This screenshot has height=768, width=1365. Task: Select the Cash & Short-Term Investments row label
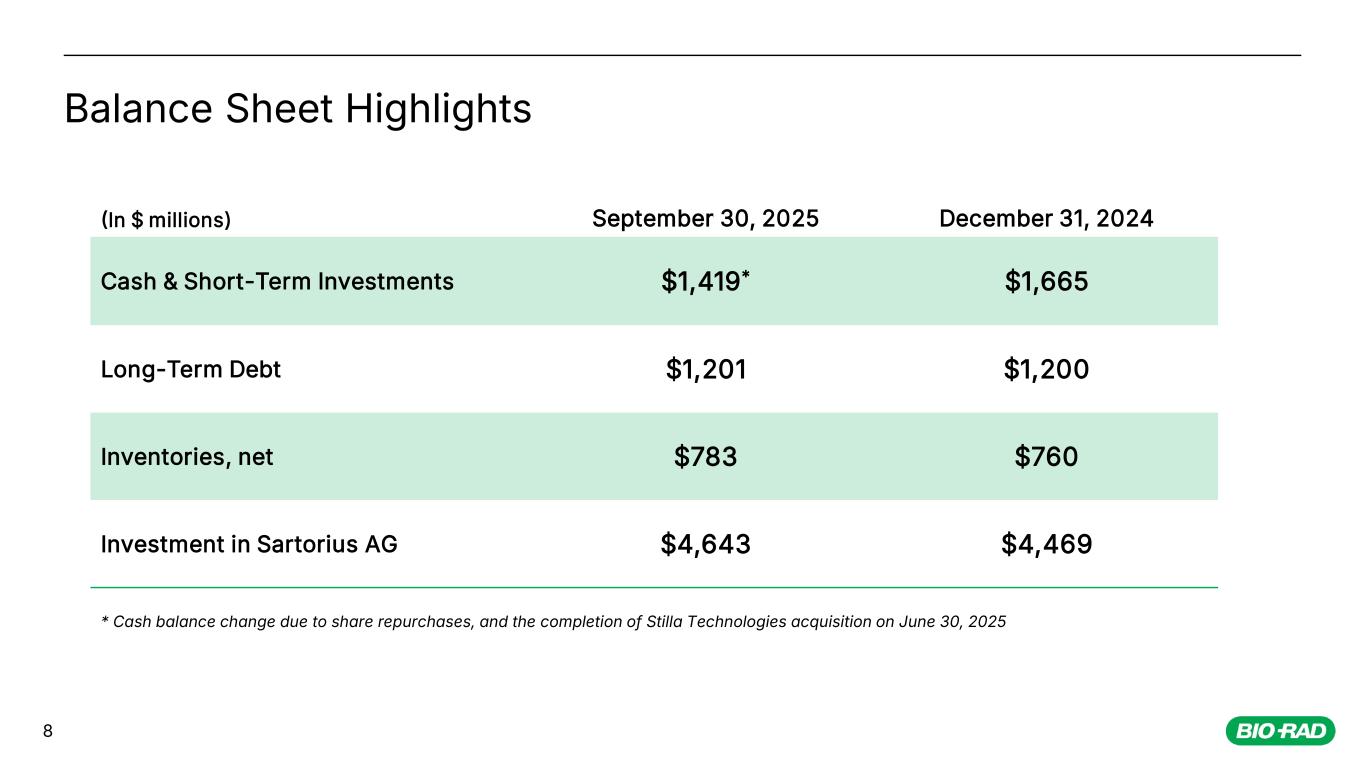coord(277,282)
